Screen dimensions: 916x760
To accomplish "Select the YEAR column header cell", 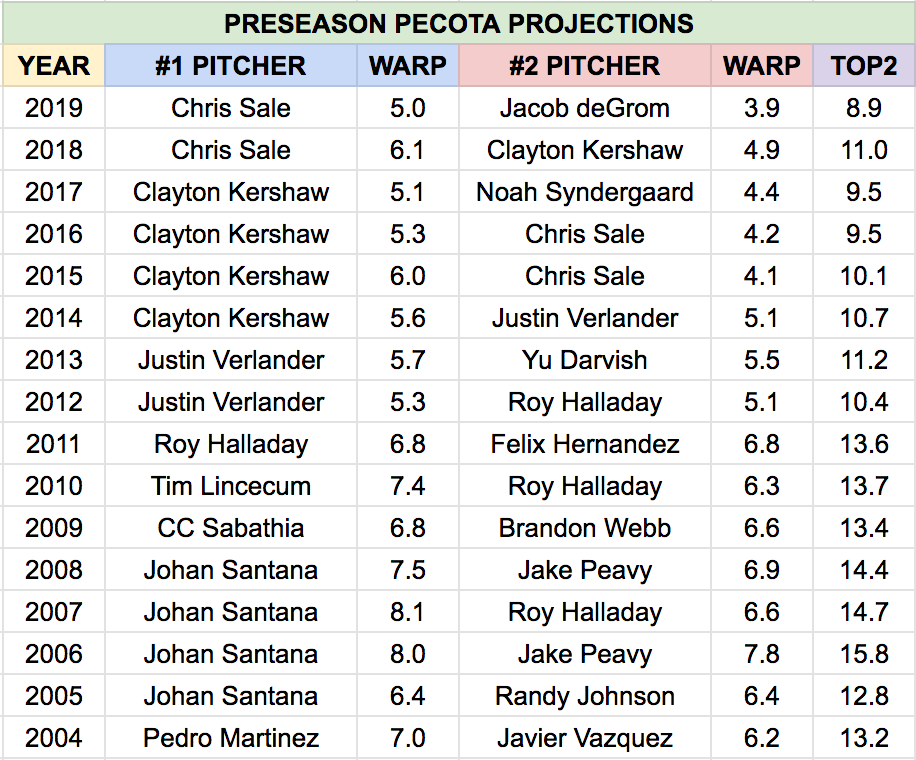I will 54,66.
